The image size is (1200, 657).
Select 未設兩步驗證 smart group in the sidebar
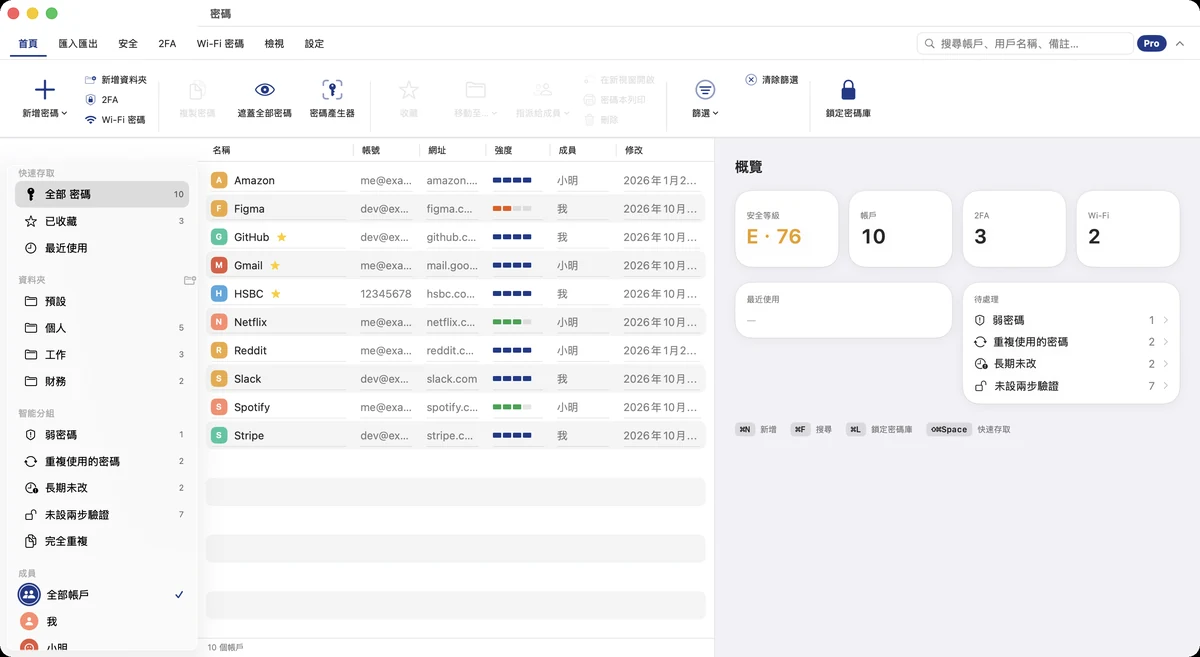coord(102,515)
